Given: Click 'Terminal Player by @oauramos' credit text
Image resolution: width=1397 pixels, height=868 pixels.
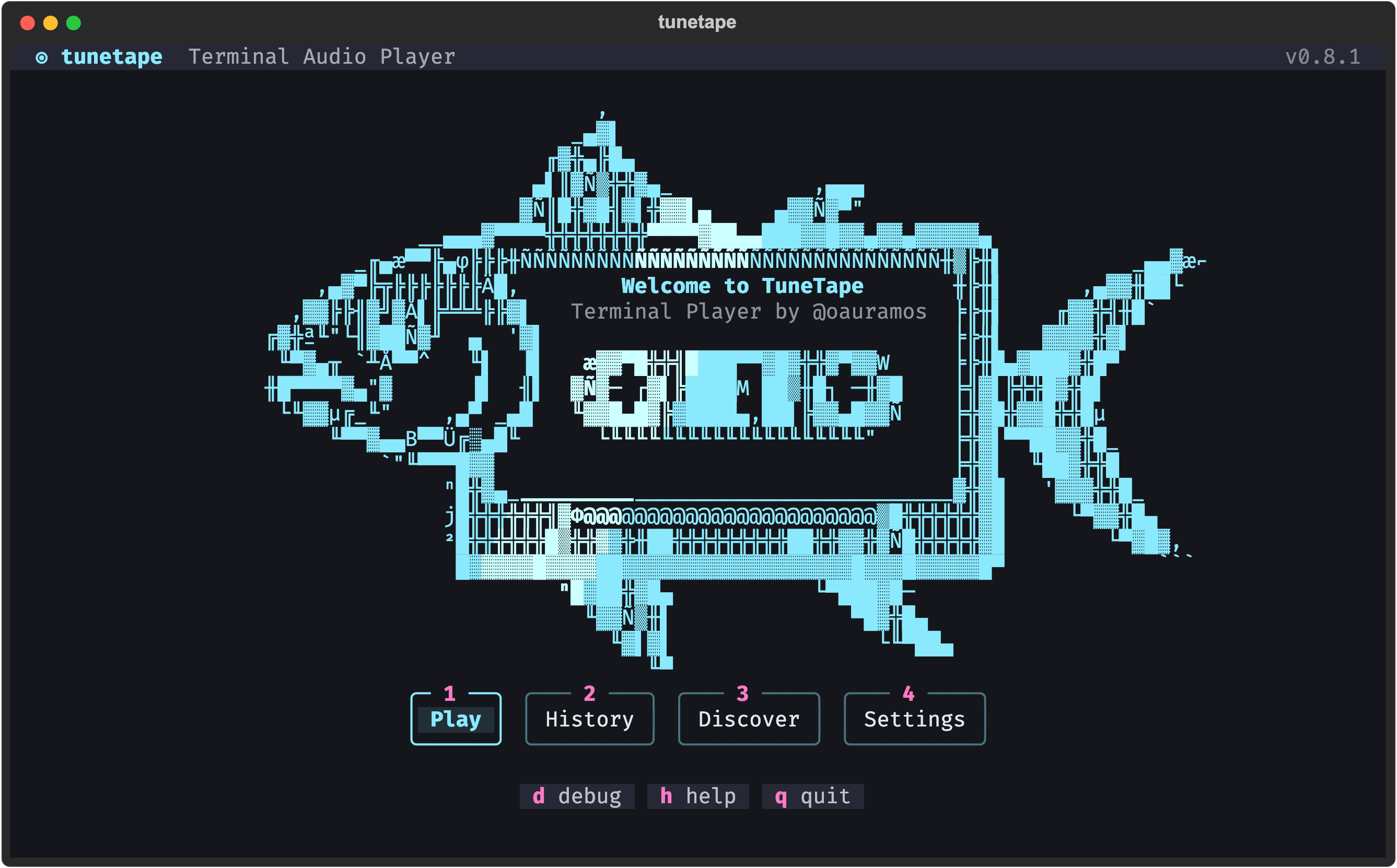Looking at the screenshot, I should point(748,311).
